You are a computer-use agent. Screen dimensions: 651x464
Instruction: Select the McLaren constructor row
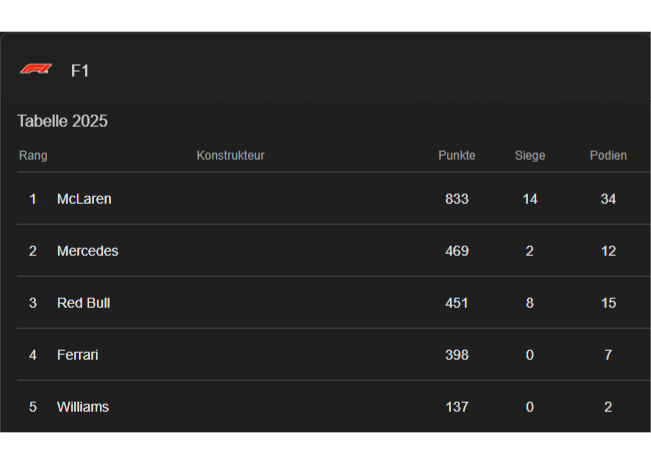(84, 199)
